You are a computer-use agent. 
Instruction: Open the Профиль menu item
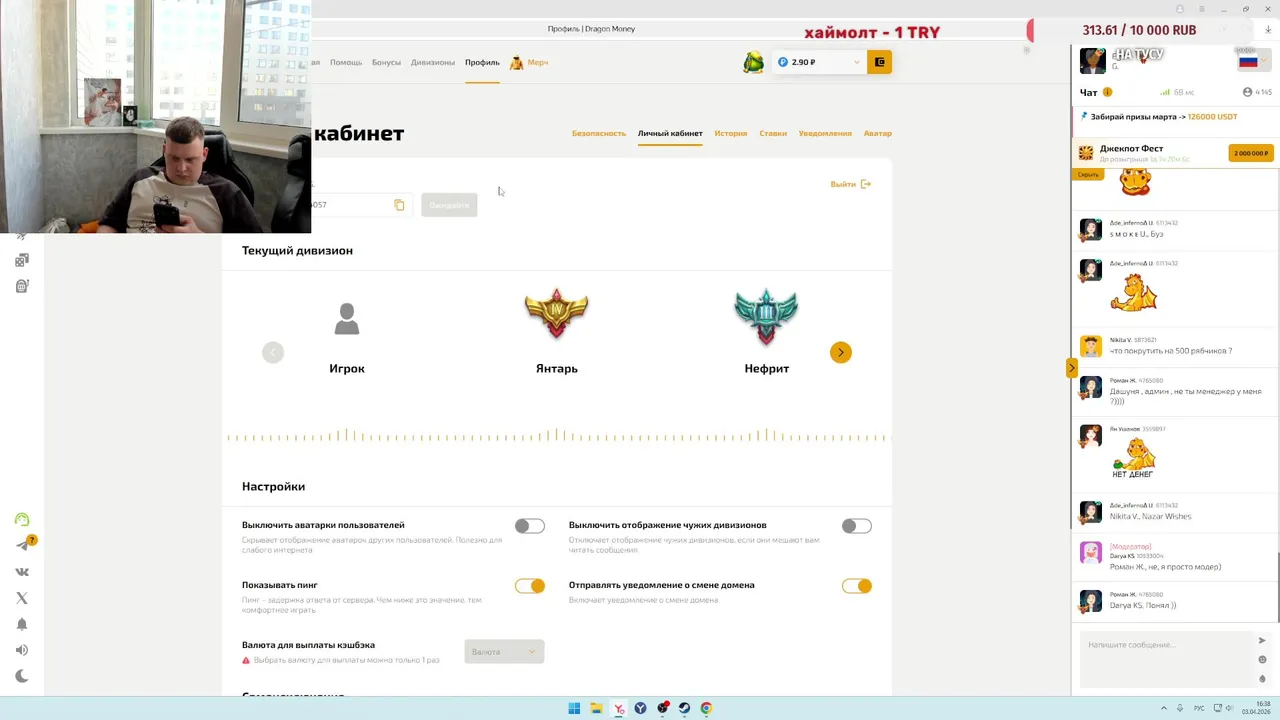482,62
